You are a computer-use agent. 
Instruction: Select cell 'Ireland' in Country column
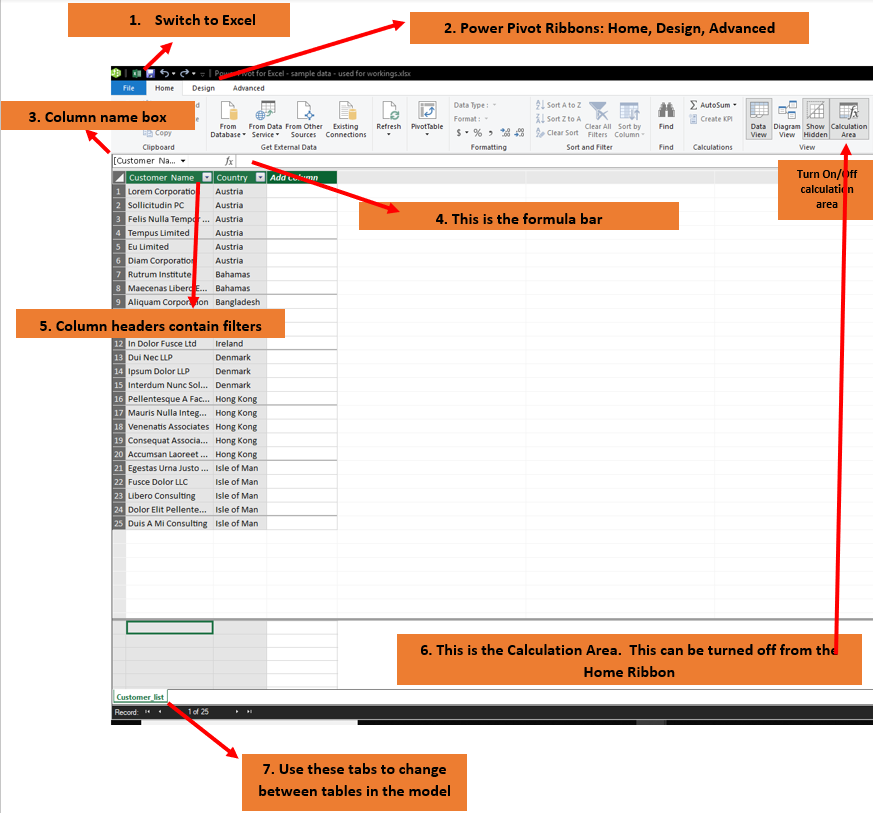pos(240,344)
